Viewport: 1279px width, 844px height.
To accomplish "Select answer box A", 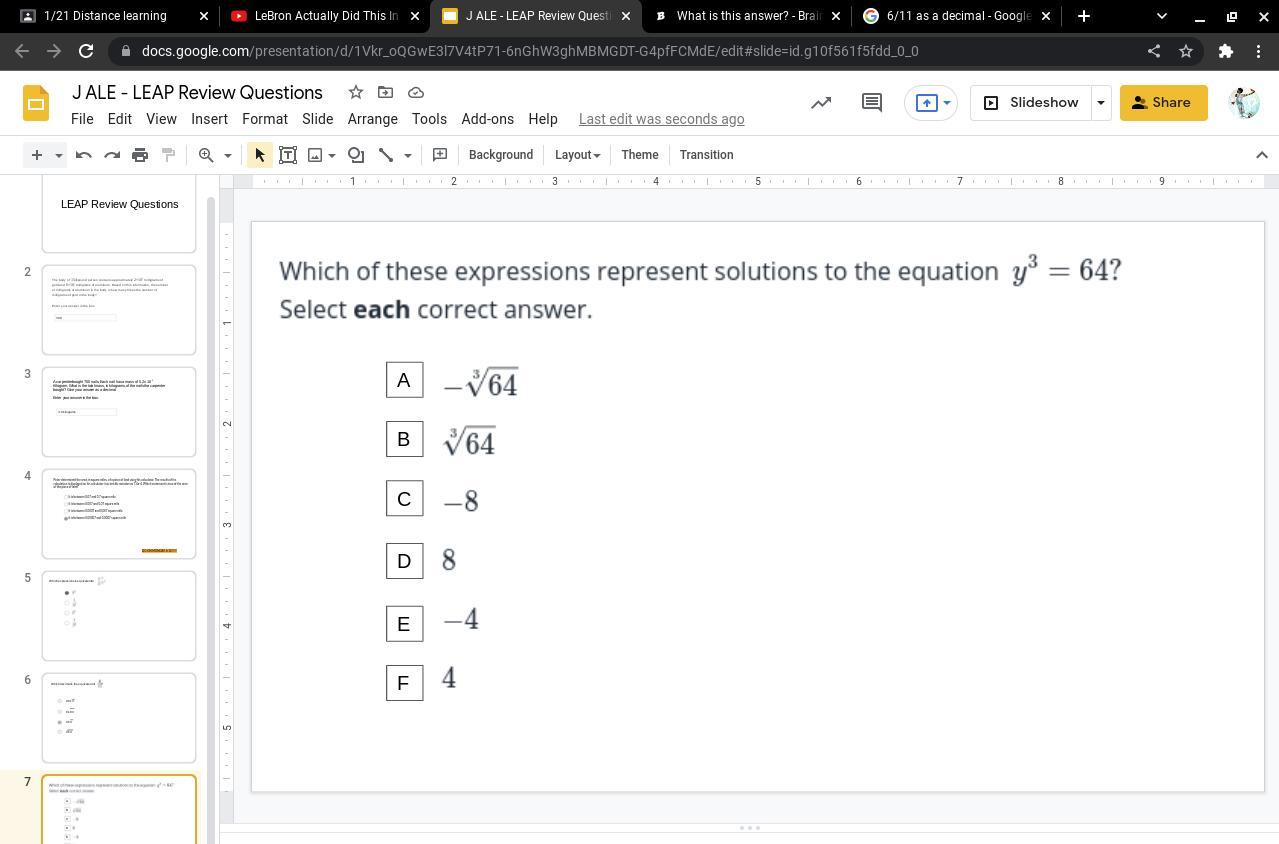I will click(x=404, y=380).
